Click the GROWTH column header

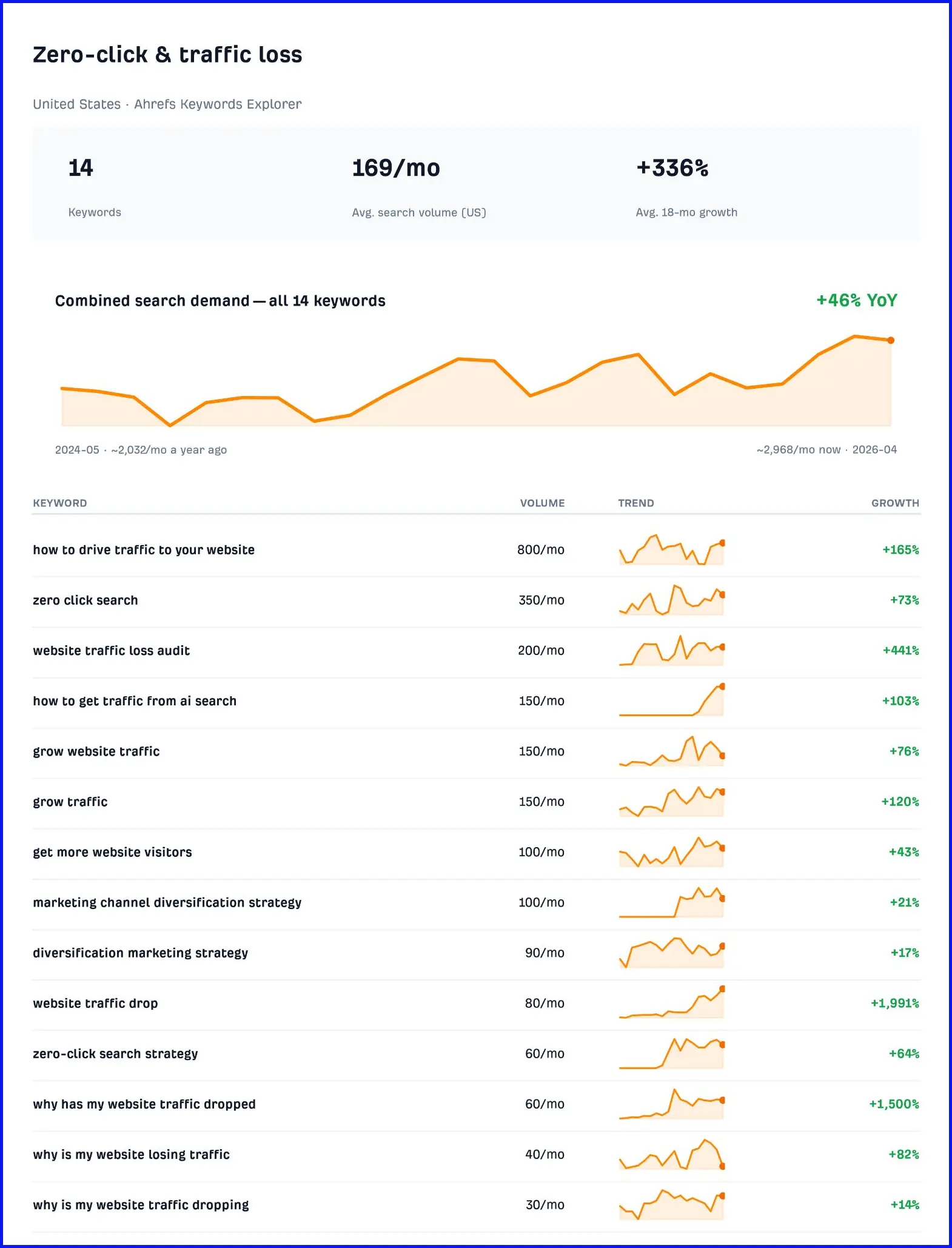(x=895, y=503)
